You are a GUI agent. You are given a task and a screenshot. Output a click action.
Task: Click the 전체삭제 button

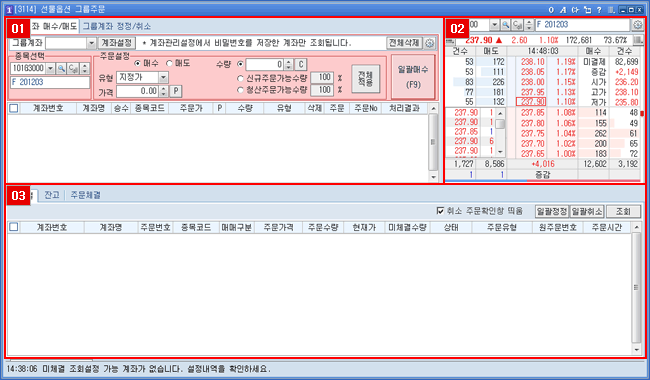pyautogui.click(x=405, y=43)
